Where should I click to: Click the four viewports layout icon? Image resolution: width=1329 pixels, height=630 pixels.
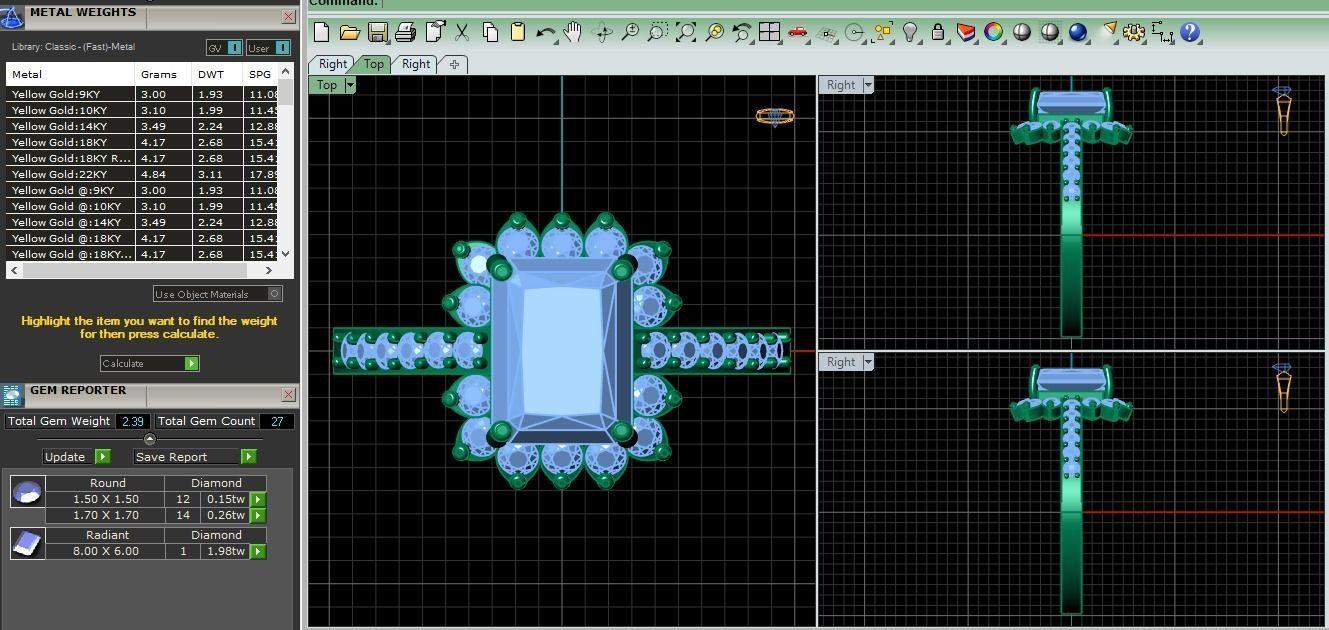click(769, 32)
